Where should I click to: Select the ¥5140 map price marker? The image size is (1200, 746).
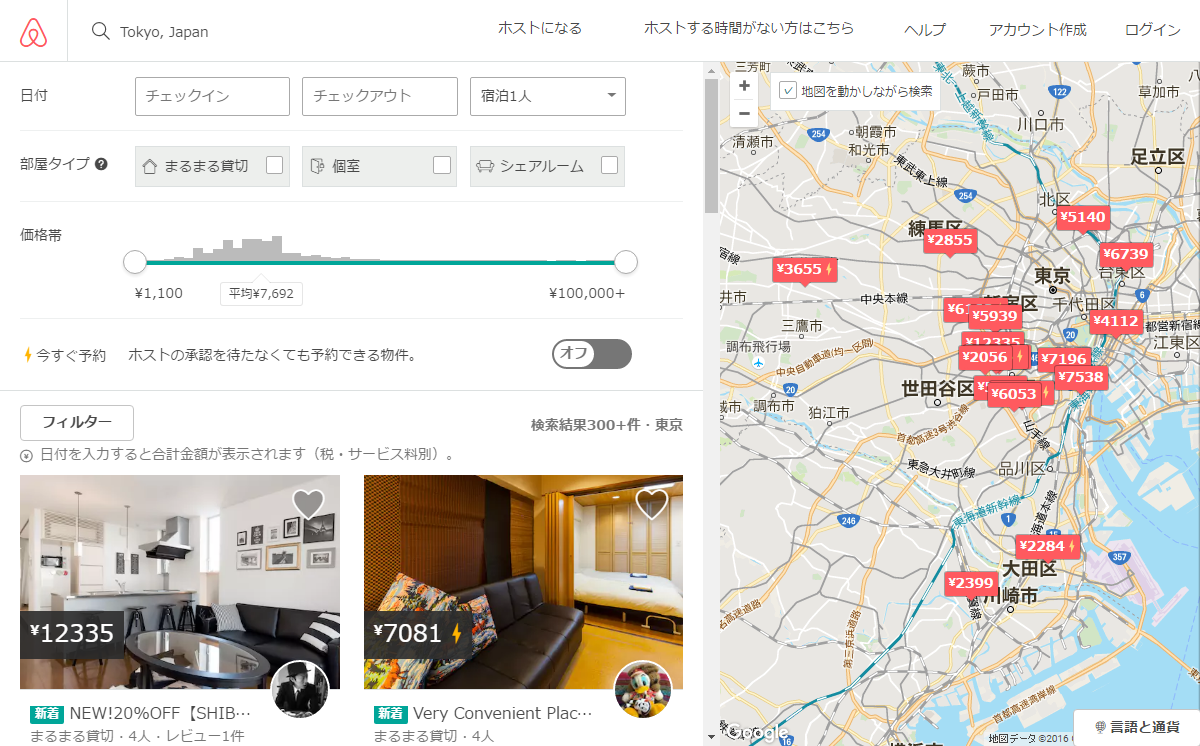click(1083, 218)
